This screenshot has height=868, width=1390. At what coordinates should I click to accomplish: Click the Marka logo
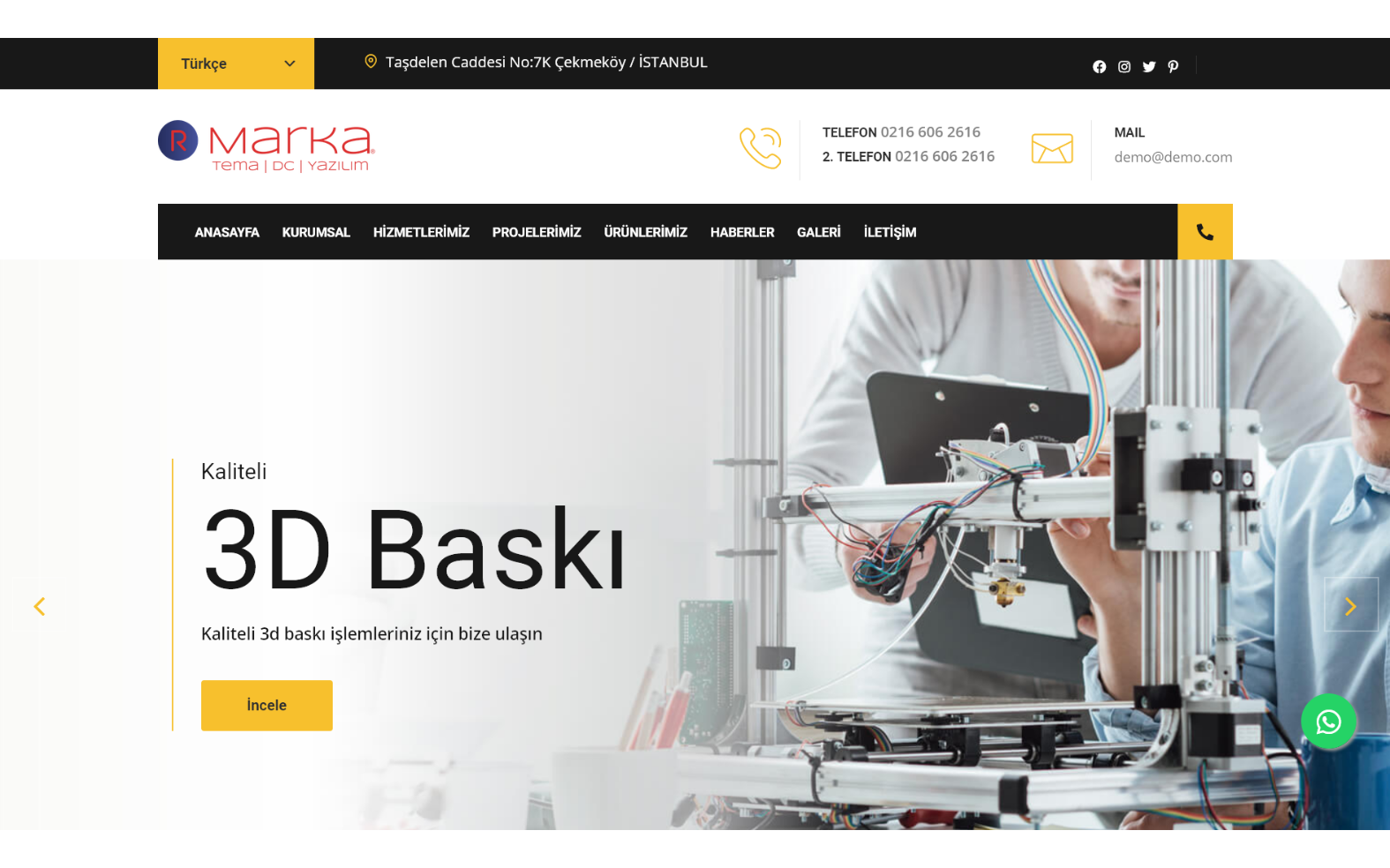(x=267, y=146)
